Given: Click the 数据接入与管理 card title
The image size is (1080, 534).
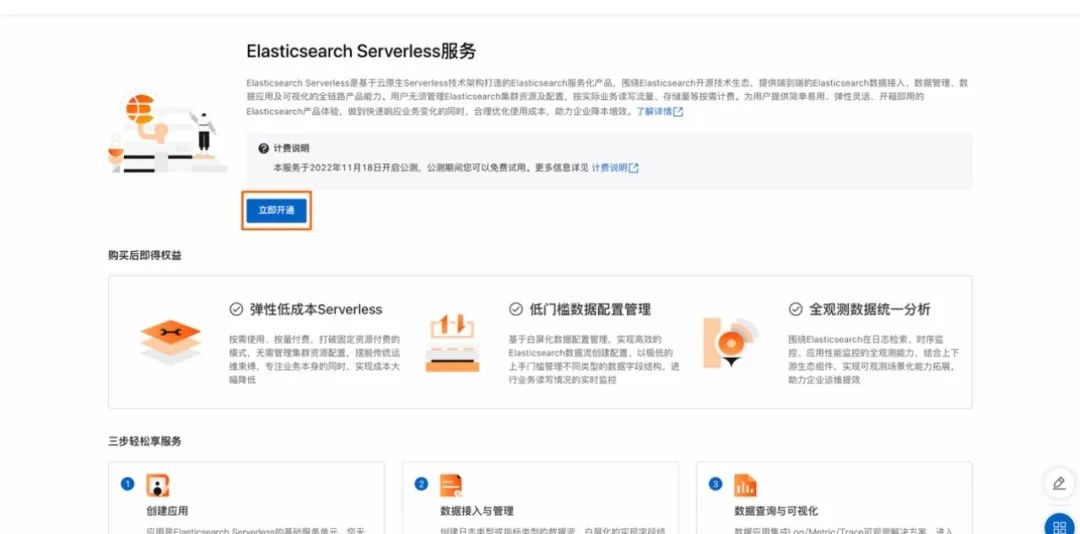Looking at the screenshot, I should pyautogui.click(x=477, y=511).
